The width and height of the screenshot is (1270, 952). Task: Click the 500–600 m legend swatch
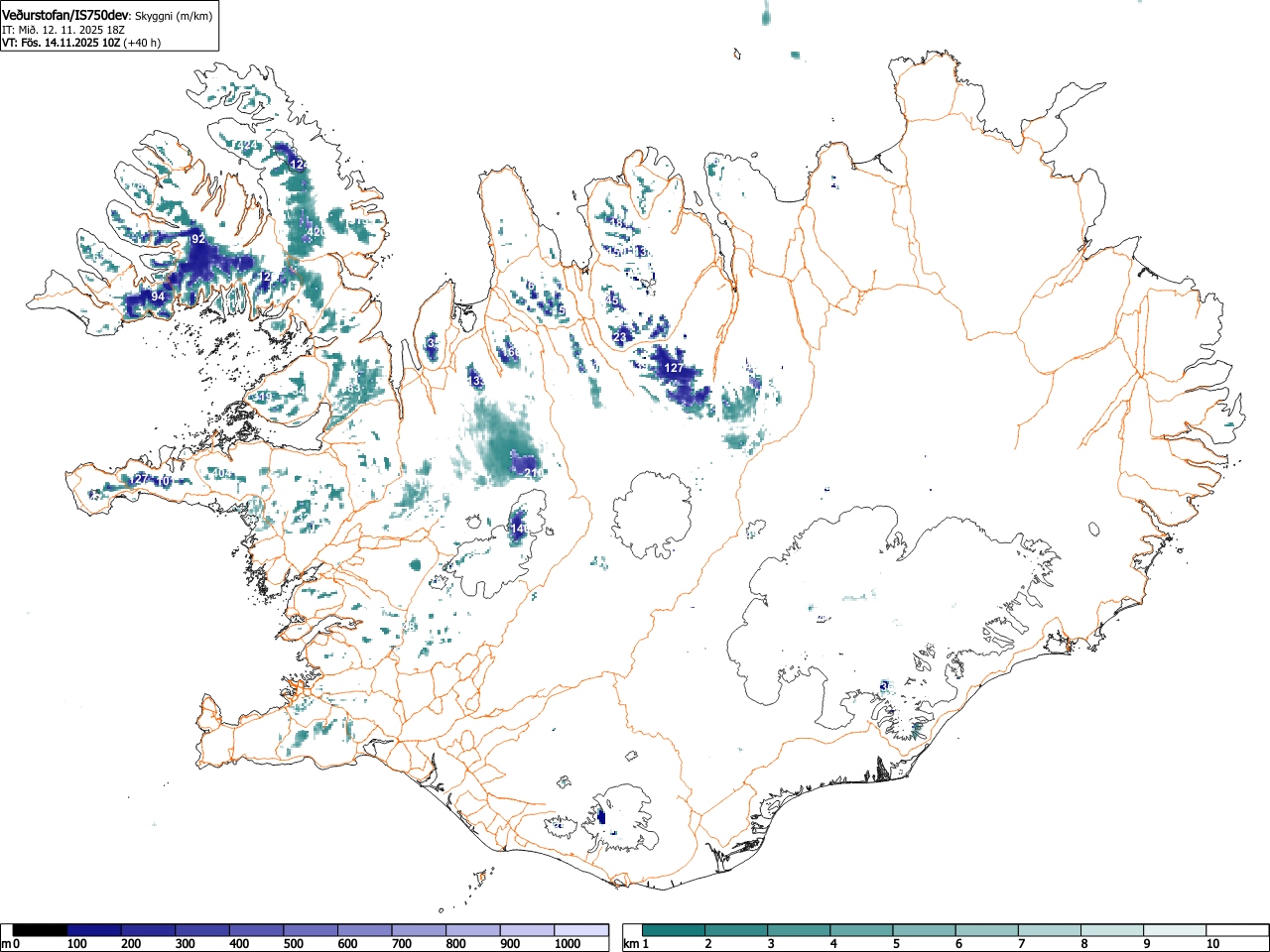click(x=312, y=930)
